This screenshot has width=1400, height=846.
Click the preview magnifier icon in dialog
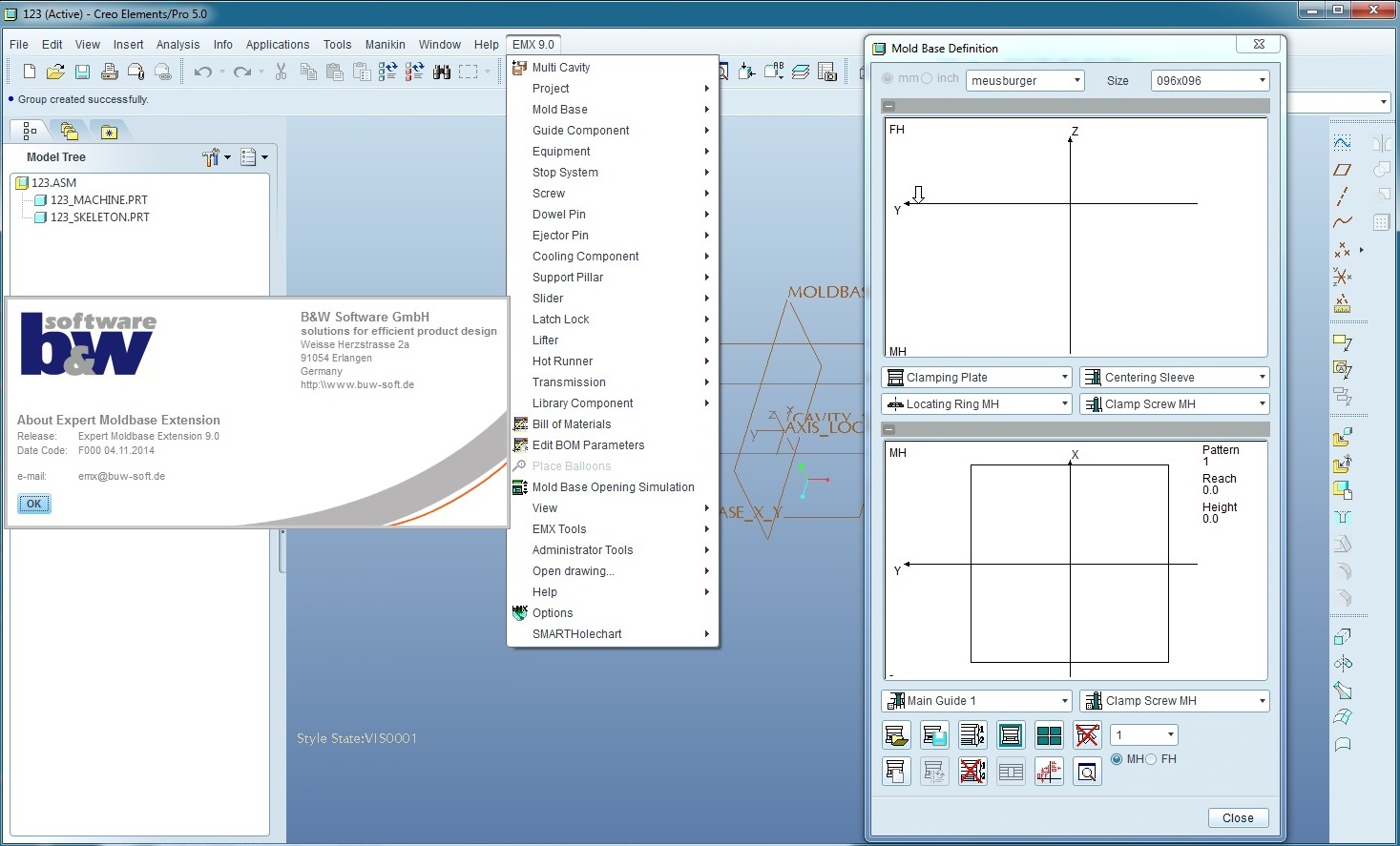(x=1087, y=772)
